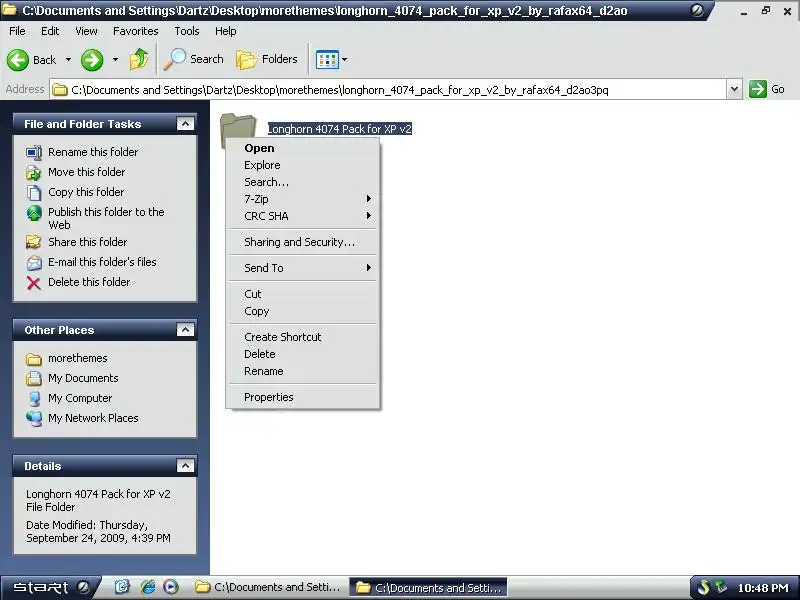Click the My Documents icon
The image size is (800, 600).
[x=34, y=379]
